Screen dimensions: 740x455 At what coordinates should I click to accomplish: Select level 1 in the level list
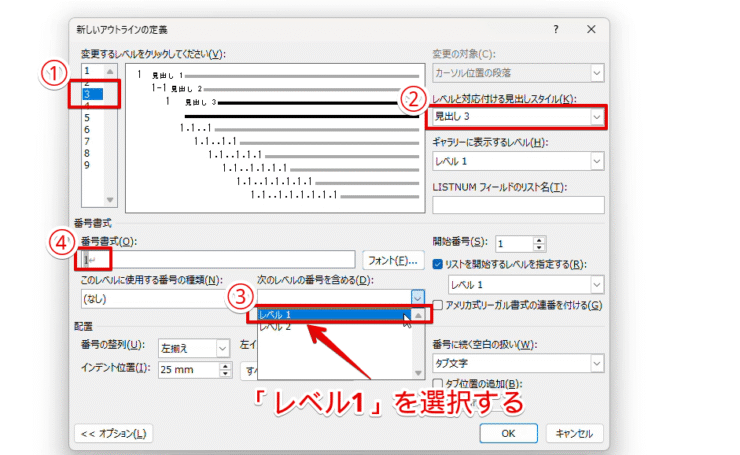tap(87, 71)
